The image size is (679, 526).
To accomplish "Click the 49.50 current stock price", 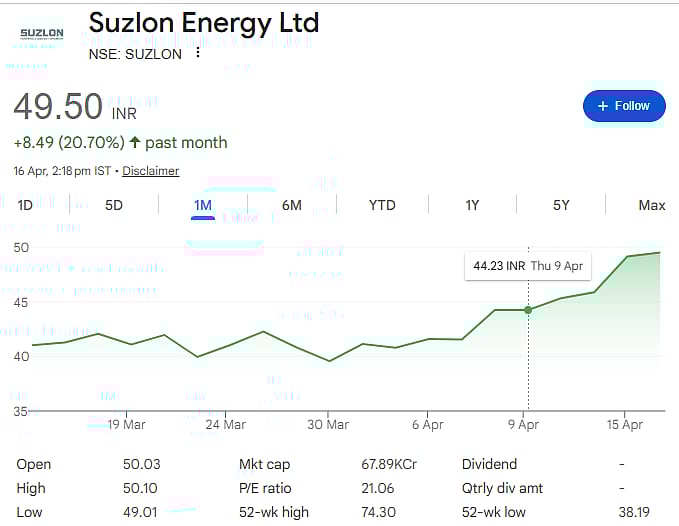I will tap(58, 106).
